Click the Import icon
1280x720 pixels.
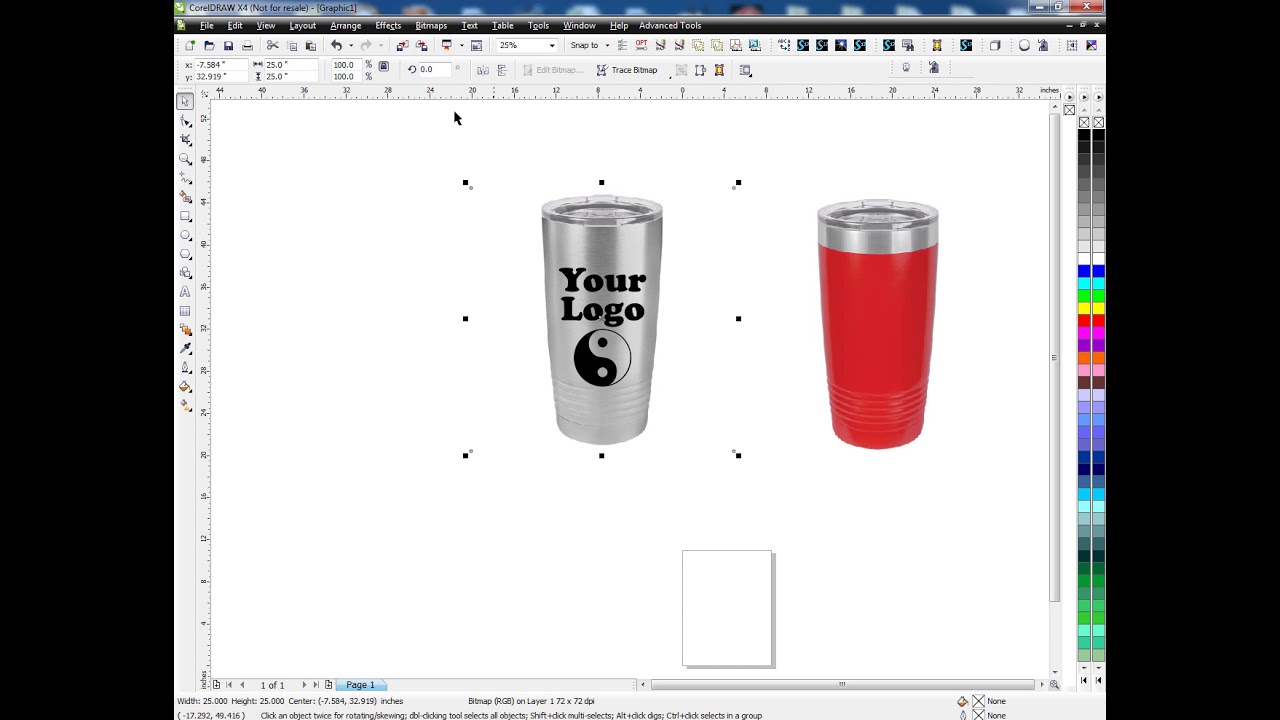click(402, 45)
